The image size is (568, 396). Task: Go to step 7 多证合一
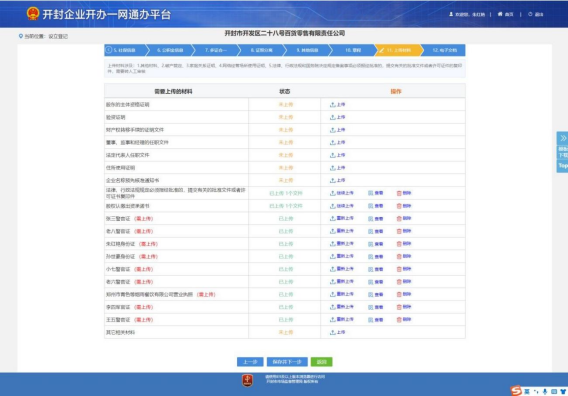pos(216,50)
